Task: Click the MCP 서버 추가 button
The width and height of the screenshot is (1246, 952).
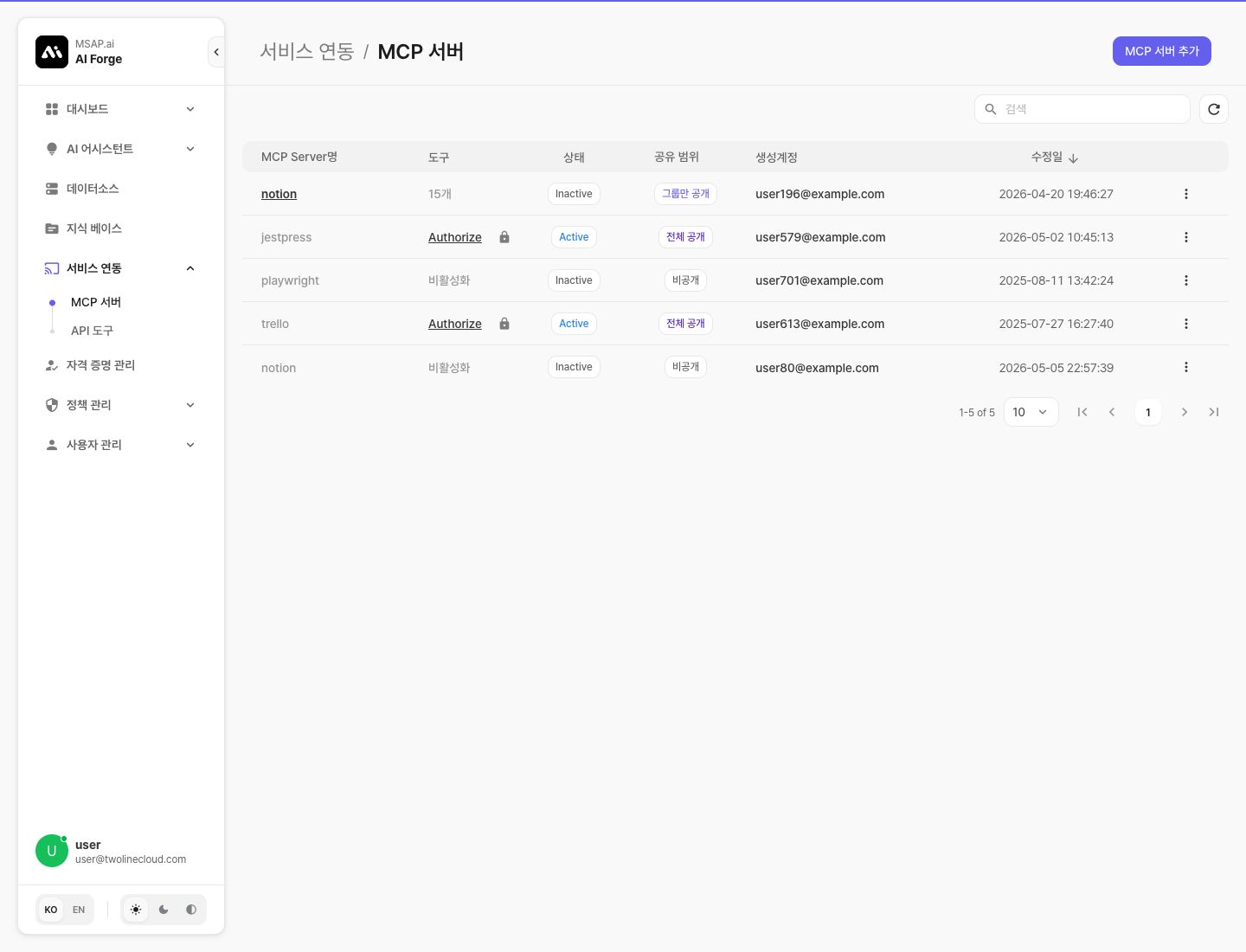Action: 1162,51
